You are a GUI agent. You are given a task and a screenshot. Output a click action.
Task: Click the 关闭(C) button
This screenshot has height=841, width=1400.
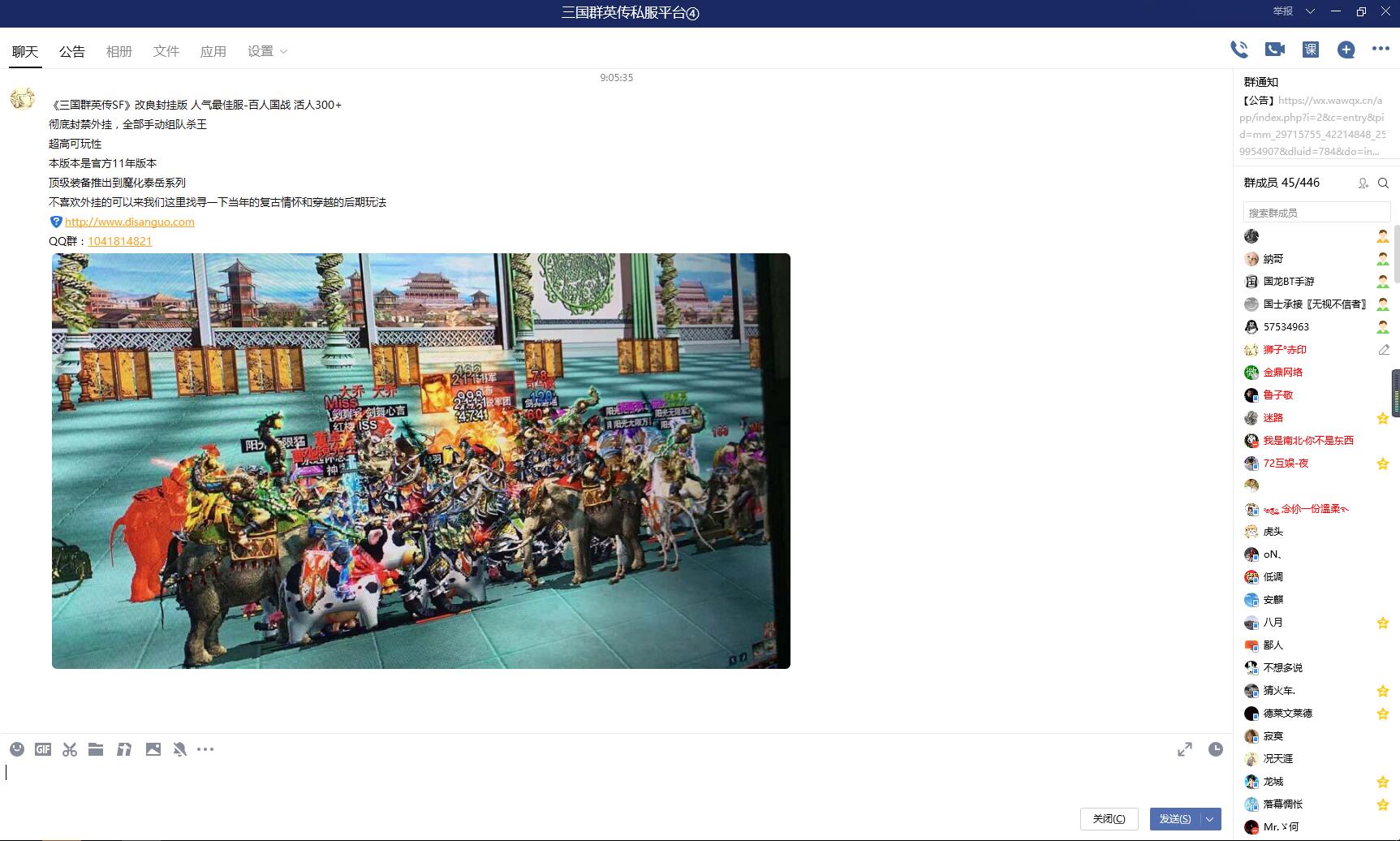click(1109, 819)
